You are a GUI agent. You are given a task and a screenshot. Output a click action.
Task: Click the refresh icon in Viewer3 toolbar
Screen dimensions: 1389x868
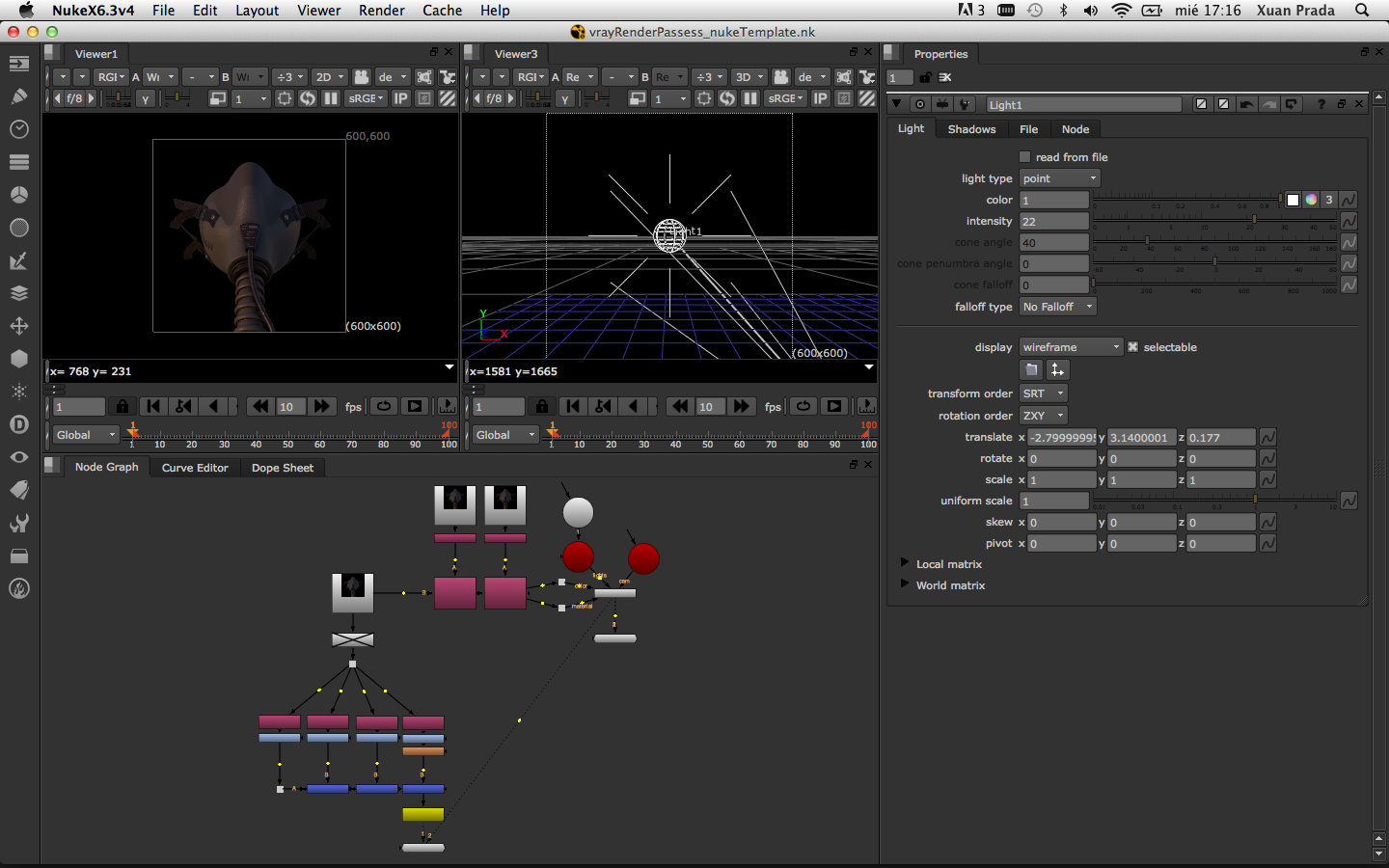727,98
